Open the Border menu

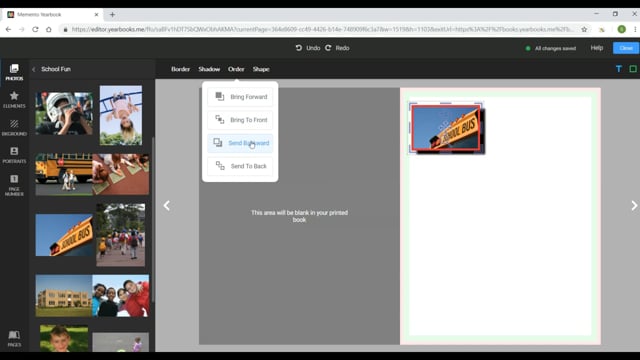point(180,69)
